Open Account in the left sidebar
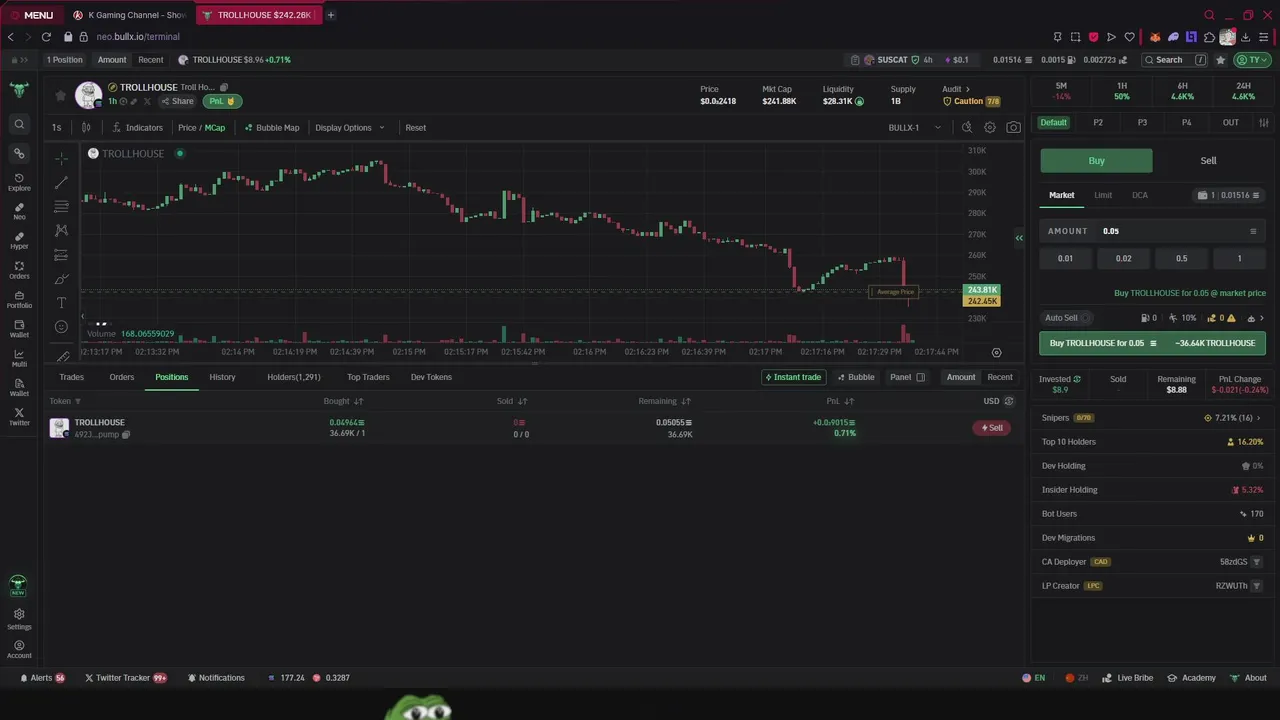This screenshot has height=720, width=1280. tap(19, 649)
